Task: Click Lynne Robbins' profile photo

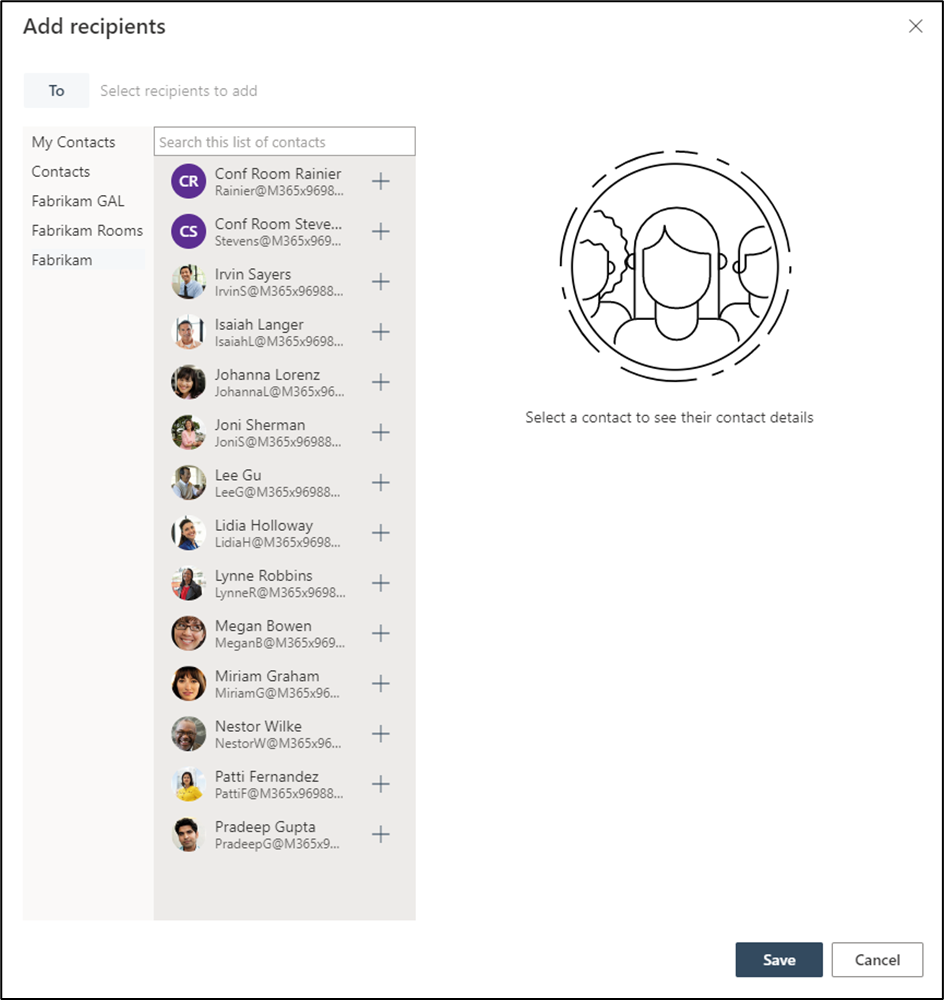Action: [188, 583]
